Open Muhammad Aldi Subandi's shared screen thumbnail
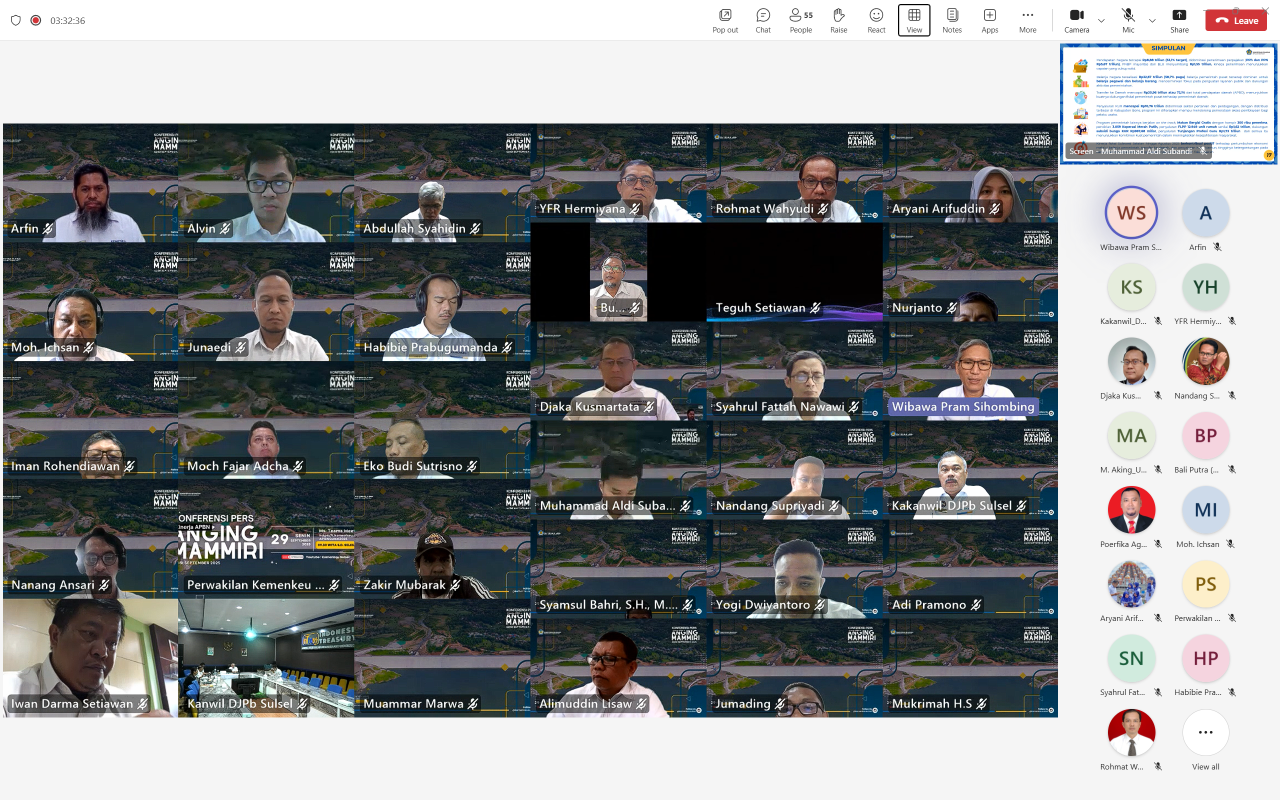The width and height of the screenshot is (1280, 800). click(1168, 103)
